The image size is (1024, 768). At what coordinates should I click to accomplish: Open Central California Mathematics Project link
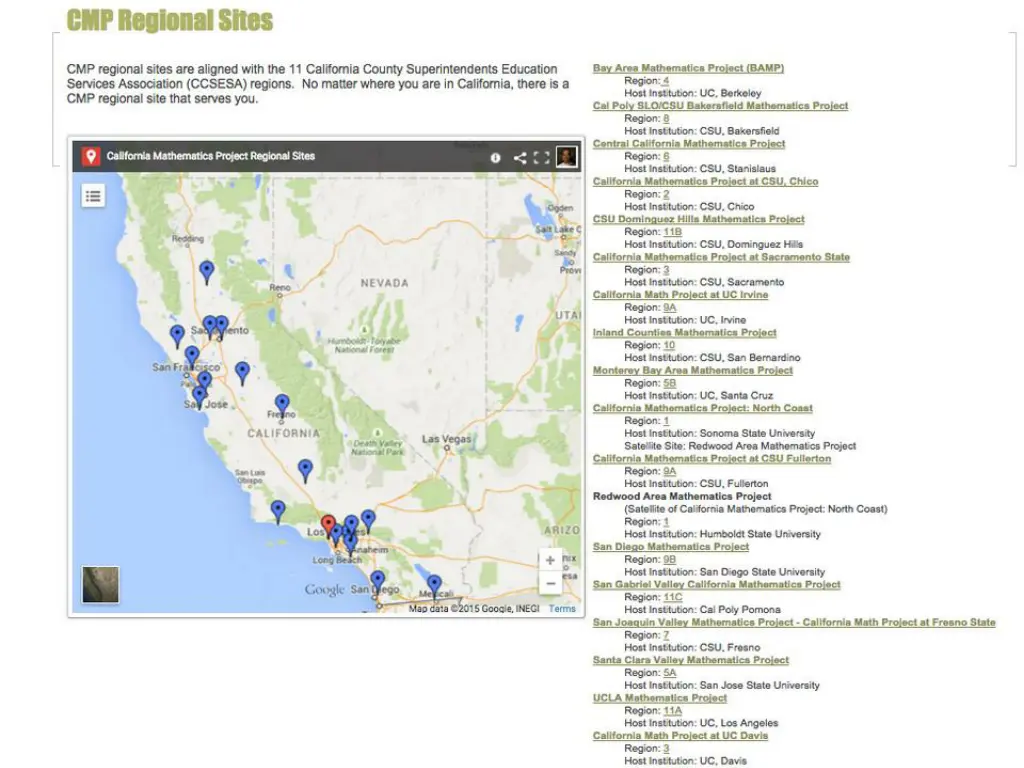tap(689, 144)
